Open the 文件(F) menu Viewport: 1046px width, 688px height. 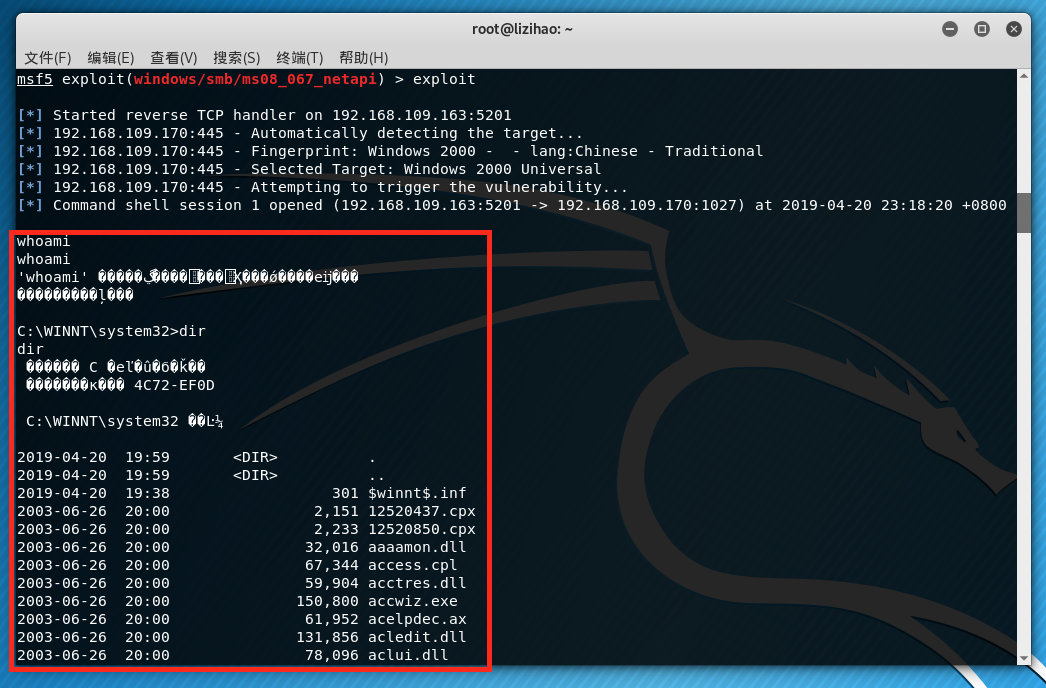pyautogui.click(x=47, y=58)
